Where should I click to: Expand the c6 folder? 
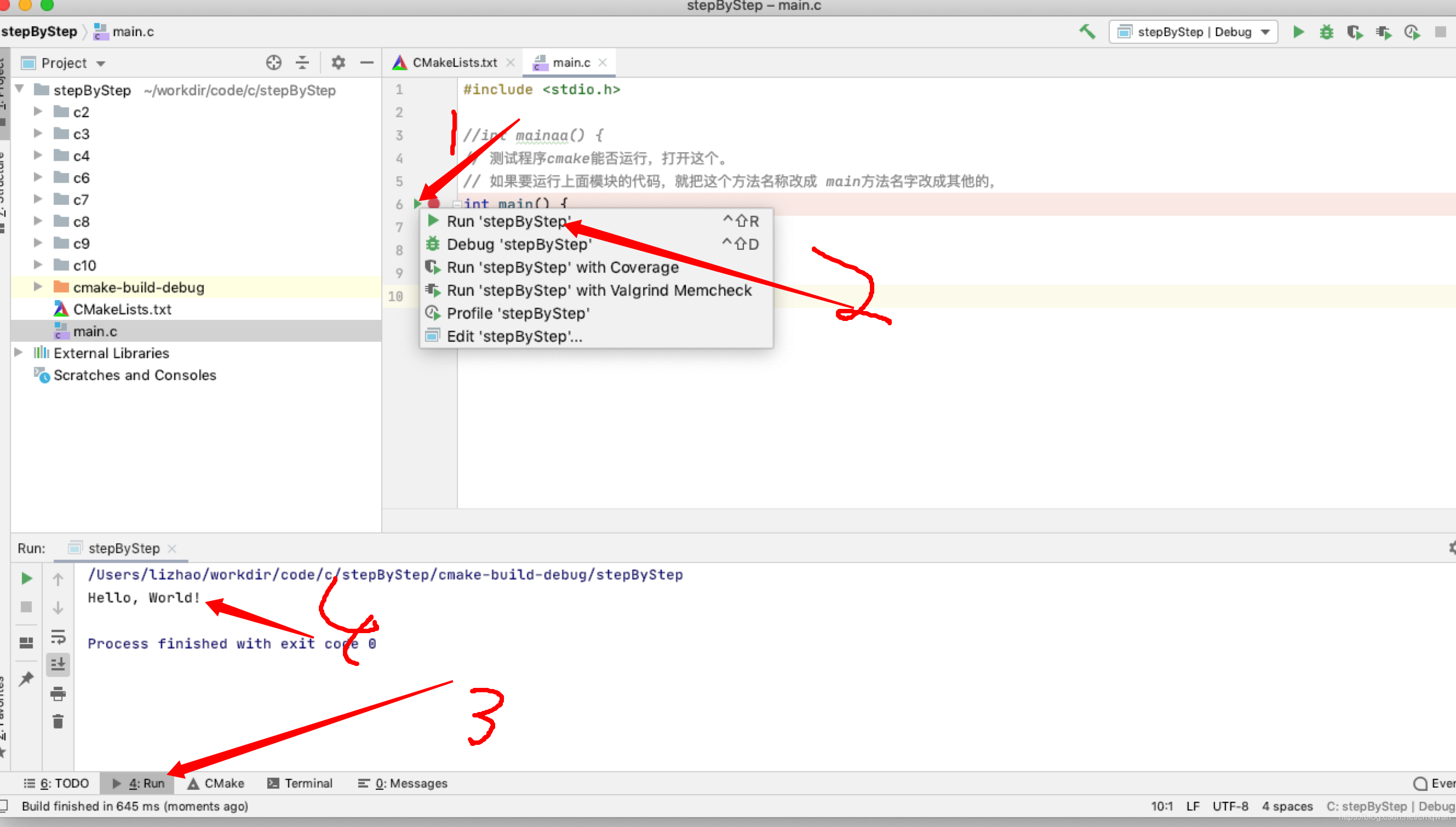coord(37,177)
